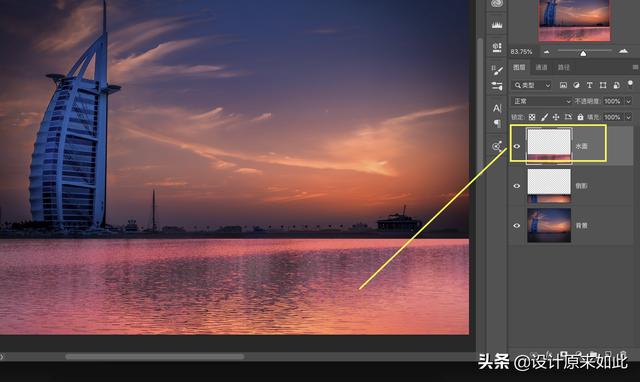This screenshot has width=640, height=382.
Task: Hide the 水面 layer with the eye icon
Action: coord(517,146)
